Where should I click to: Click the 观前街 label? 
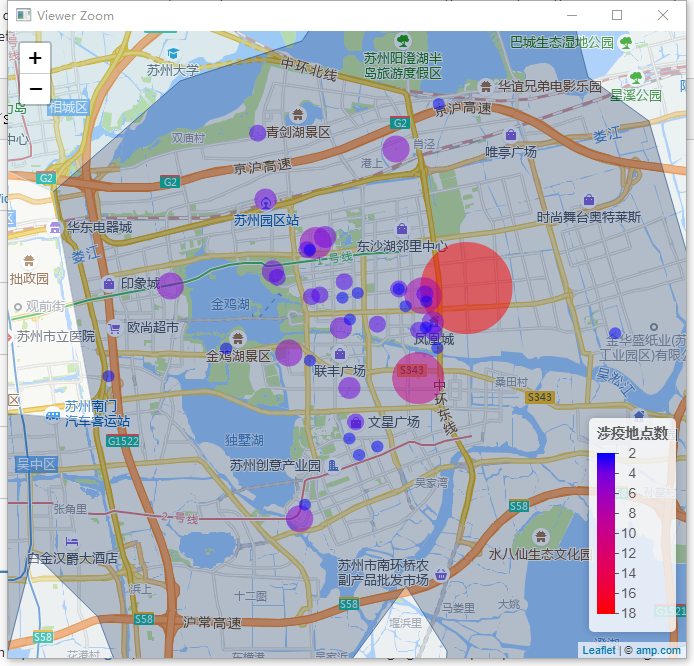[45, 306]
